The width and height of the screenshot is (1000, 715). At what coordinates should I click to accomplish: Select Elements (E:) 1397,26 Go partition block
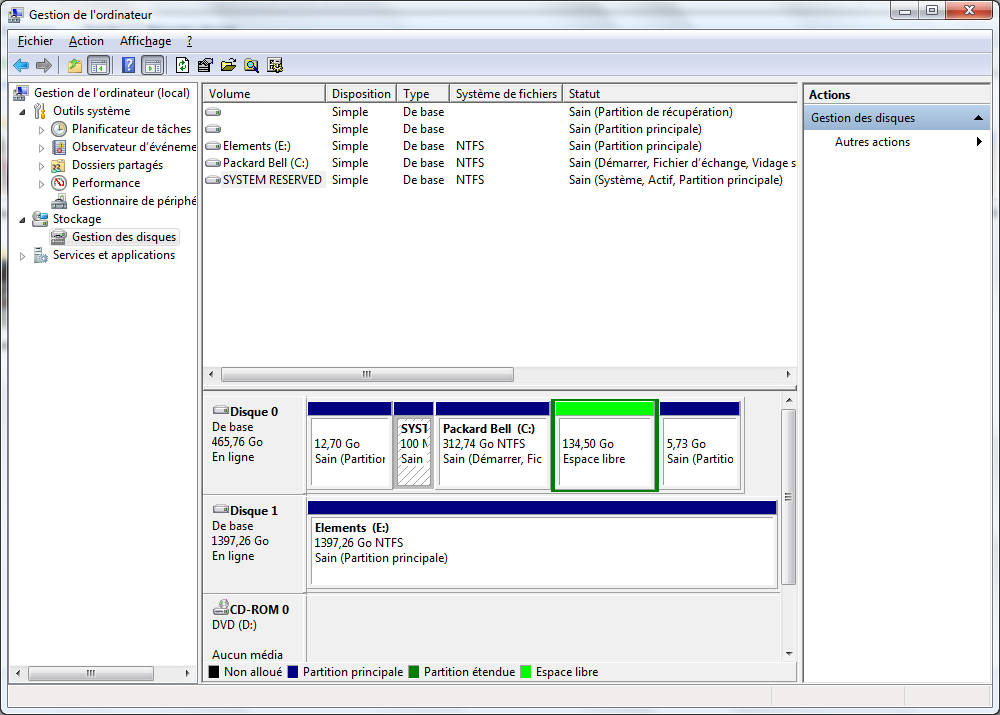(x=542, y=544)
